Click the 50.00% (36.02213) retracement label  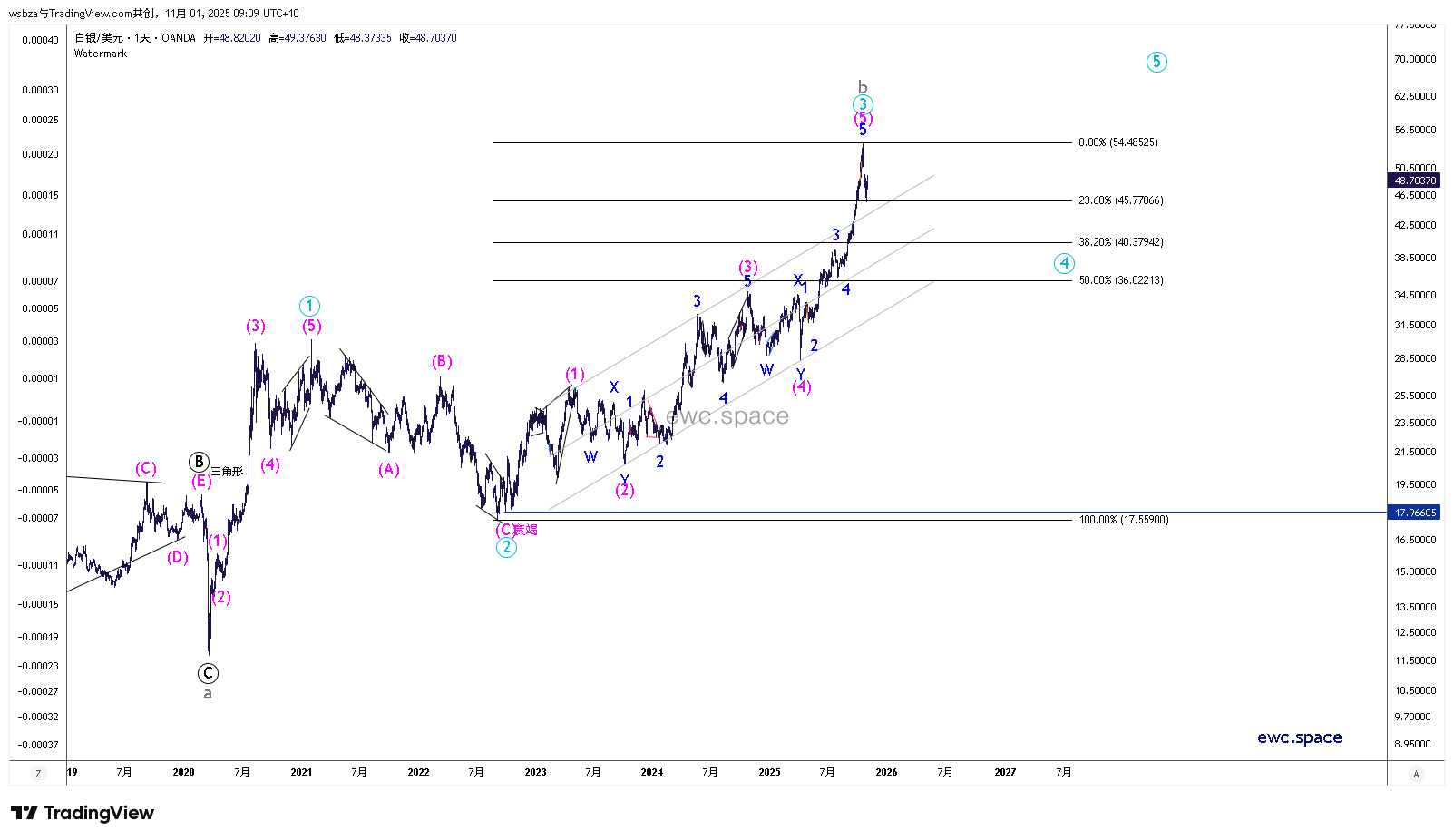[1120, 280]
